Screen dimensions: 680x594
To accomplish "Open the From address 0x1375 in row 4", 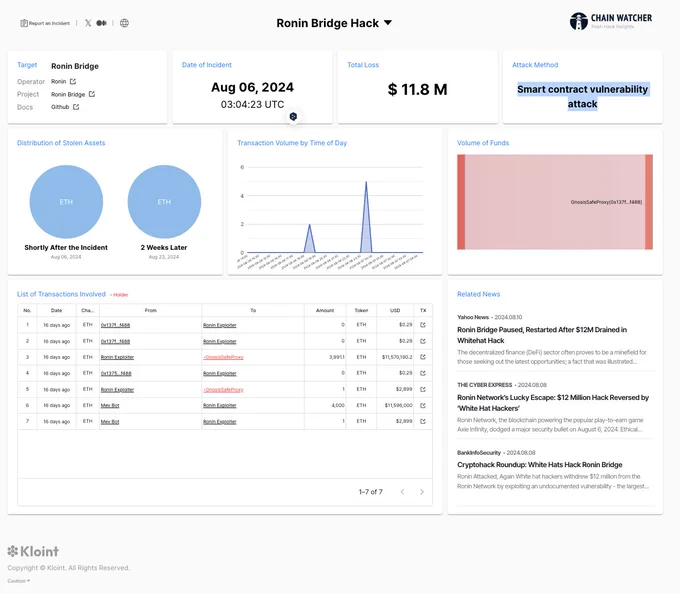I will coord(116,373).
